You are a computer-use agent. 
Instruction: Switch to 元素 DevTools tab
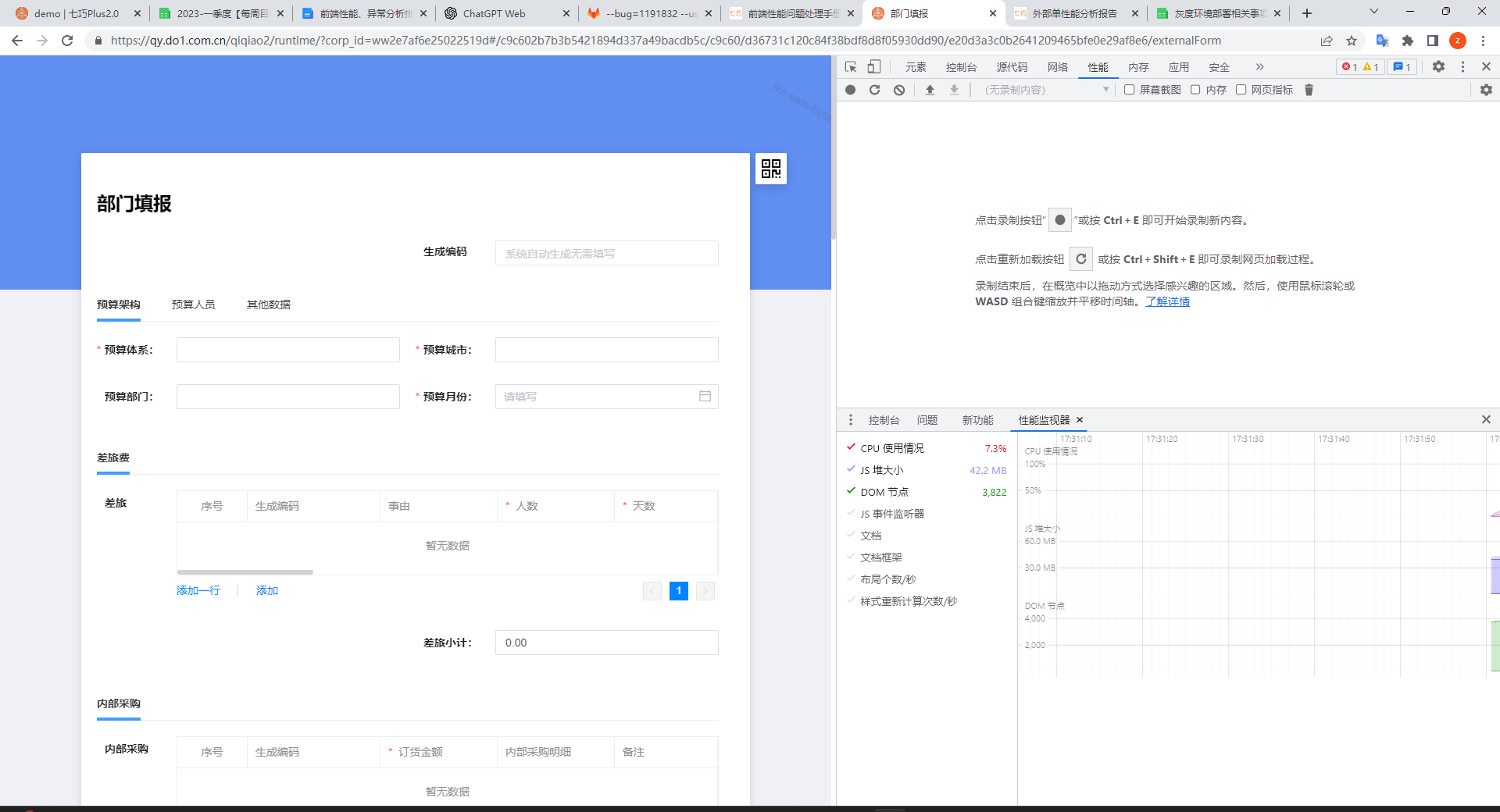click(916, 67)
